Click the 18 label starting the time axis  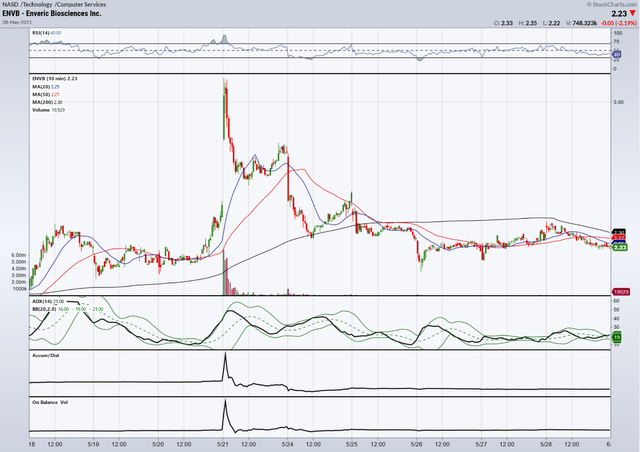tap(32, 444)
